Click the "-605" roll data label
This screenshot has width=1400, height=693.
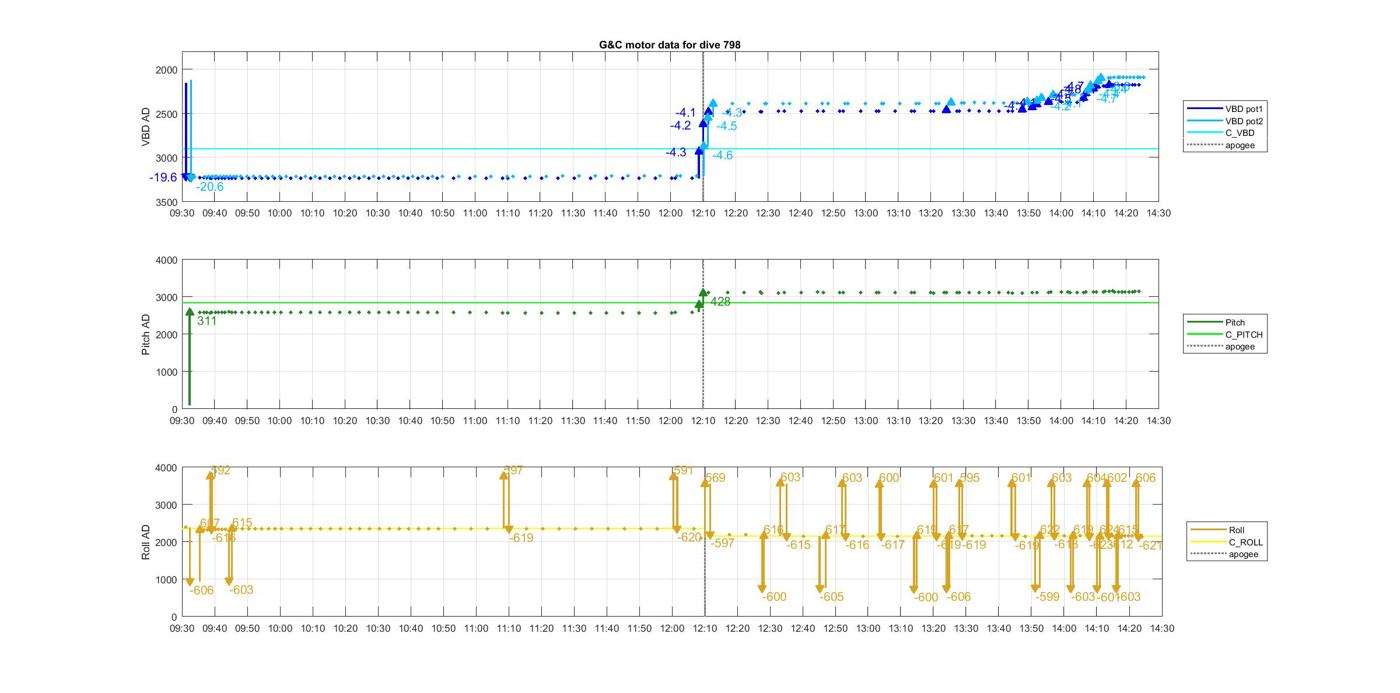pyautogui.click(x=832, y=597)
